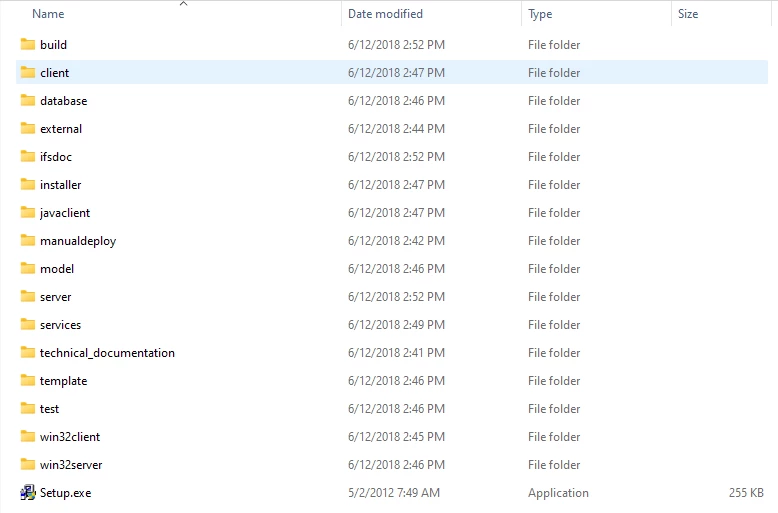Click the file name 'technical_documentation'
Screen dimensions: 778x513
click(107, 353)
